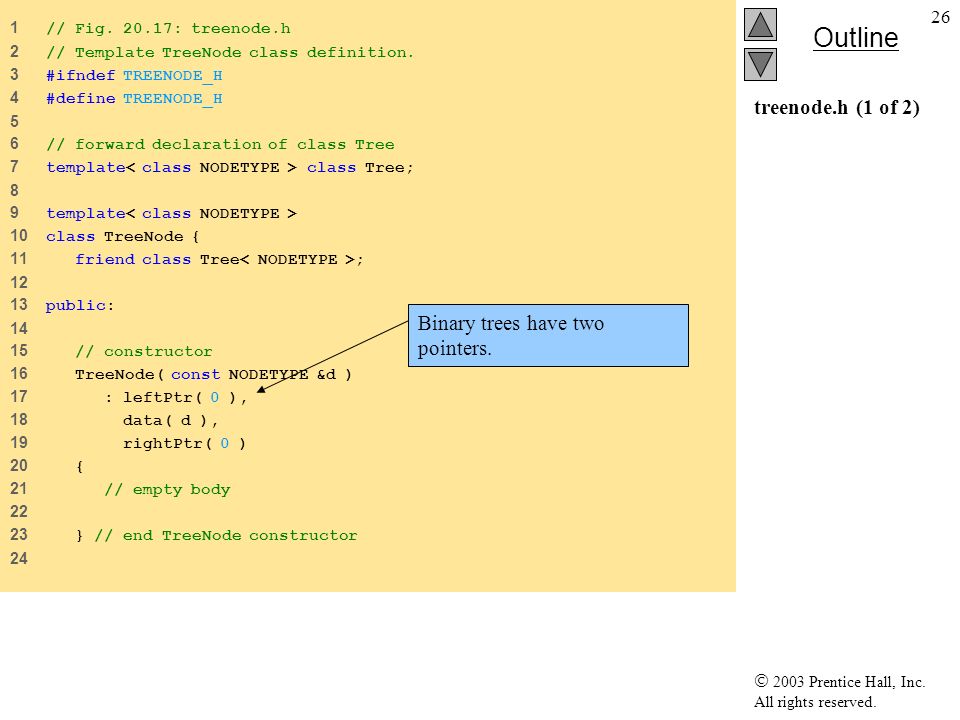
Task: Click the '// constructor' comment
Action: 144,351
